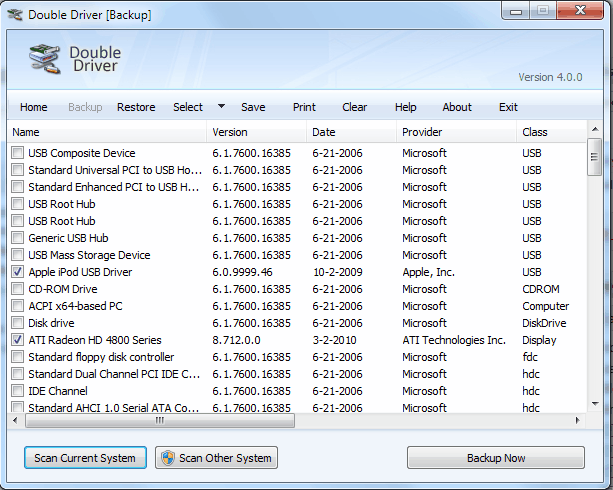Click the horizontal scrollbar thumb
The width and height of the screenshot is (613, 490).
click(160, 421)
